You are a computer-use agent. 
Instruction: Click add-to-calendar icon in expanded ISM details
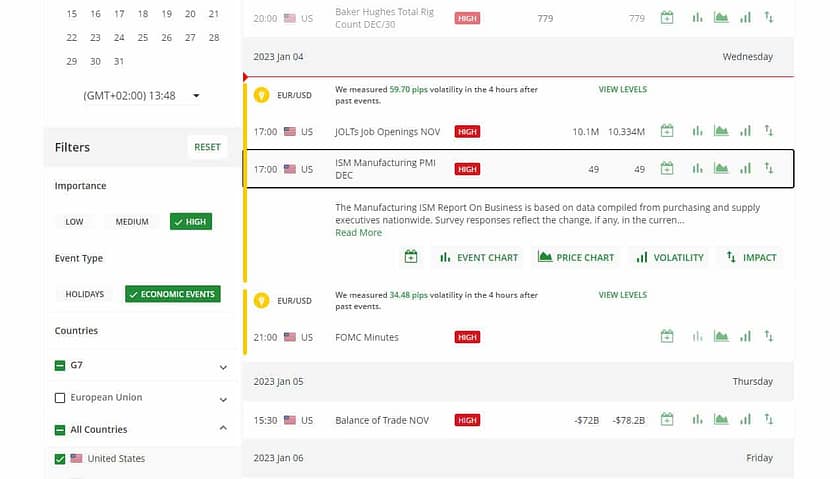(410, 257)
